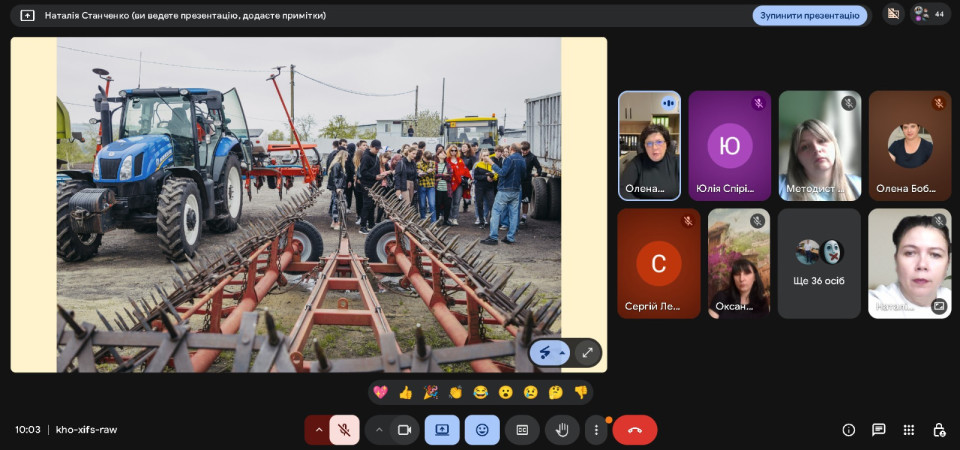
Task: Expand the audio settings chevron
Action: pyautogui.click(x=318, y=430)
